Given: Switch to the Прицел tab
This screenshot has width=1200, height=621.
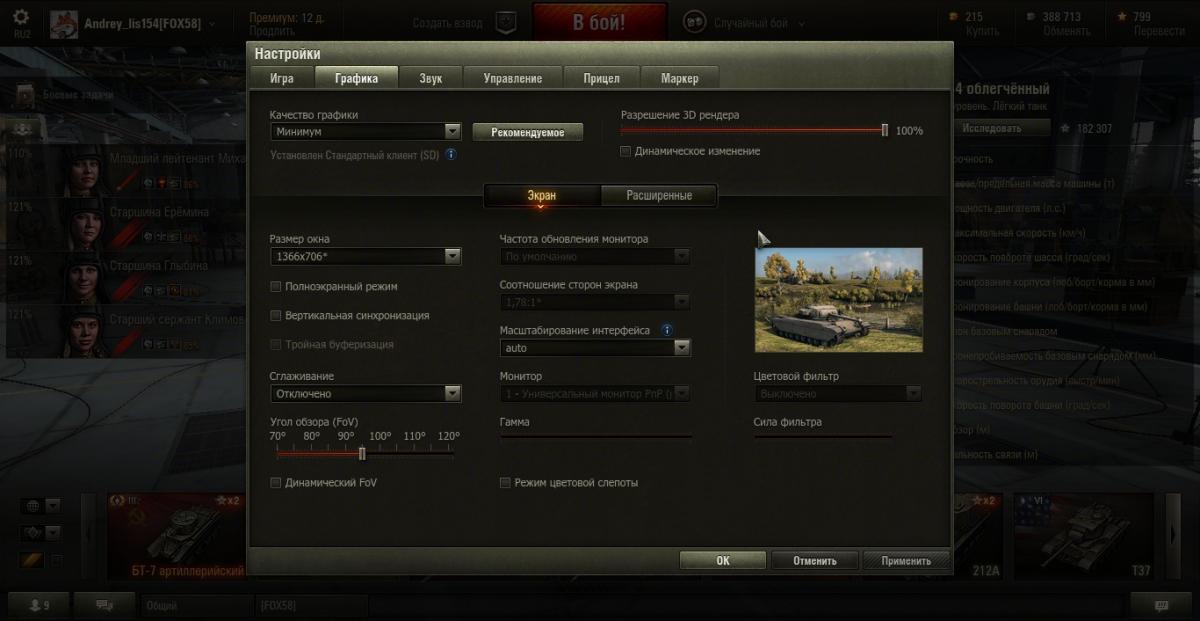Looking at the screenshot, I should (601, 78).
